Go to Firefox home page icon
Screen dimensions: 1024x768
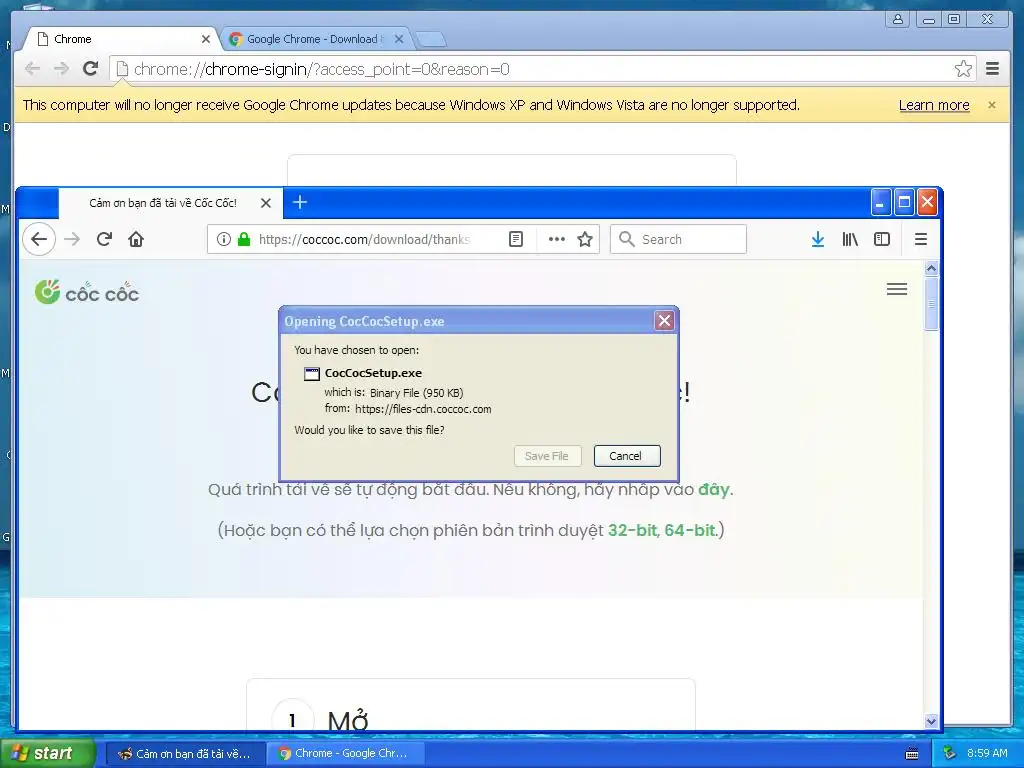tap(136, 239)
